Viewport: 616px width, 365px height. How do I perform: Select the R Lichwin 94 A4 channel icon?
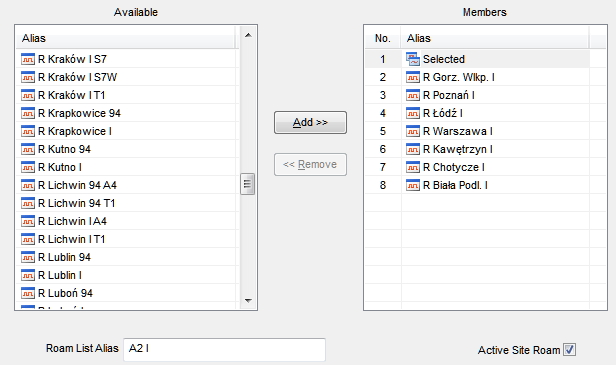point(28,185)
